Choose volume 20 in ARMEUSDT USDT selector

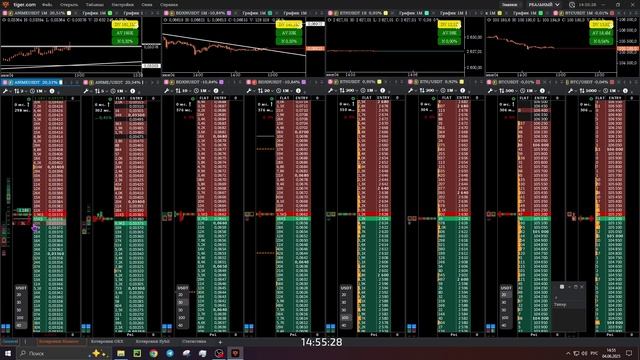point(19,295)
